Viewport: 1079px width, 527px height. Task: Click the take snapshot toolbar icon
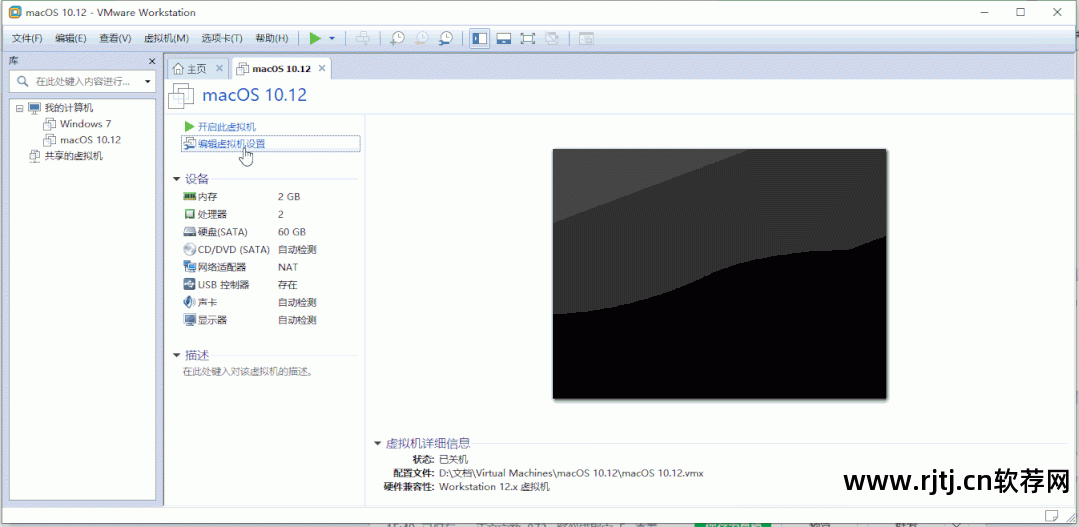pyautogui.click(x=397, y=38)
